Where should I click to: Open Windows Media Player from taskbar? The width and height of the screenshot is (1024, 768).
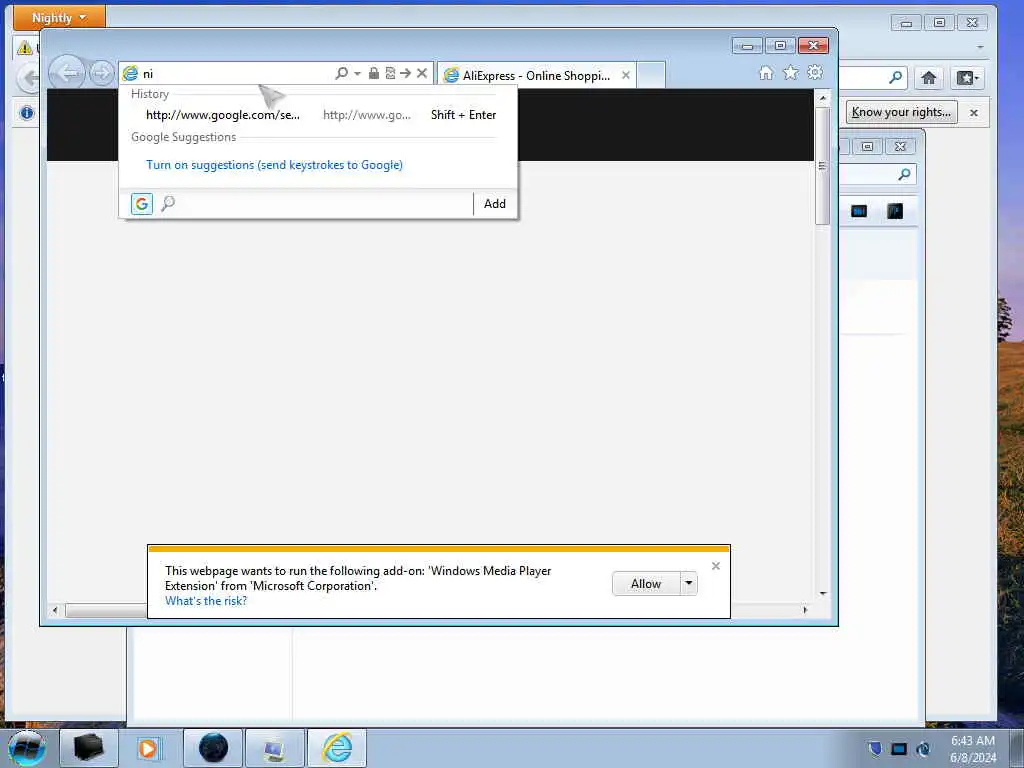pyautogui.click(x=148, y=748)
